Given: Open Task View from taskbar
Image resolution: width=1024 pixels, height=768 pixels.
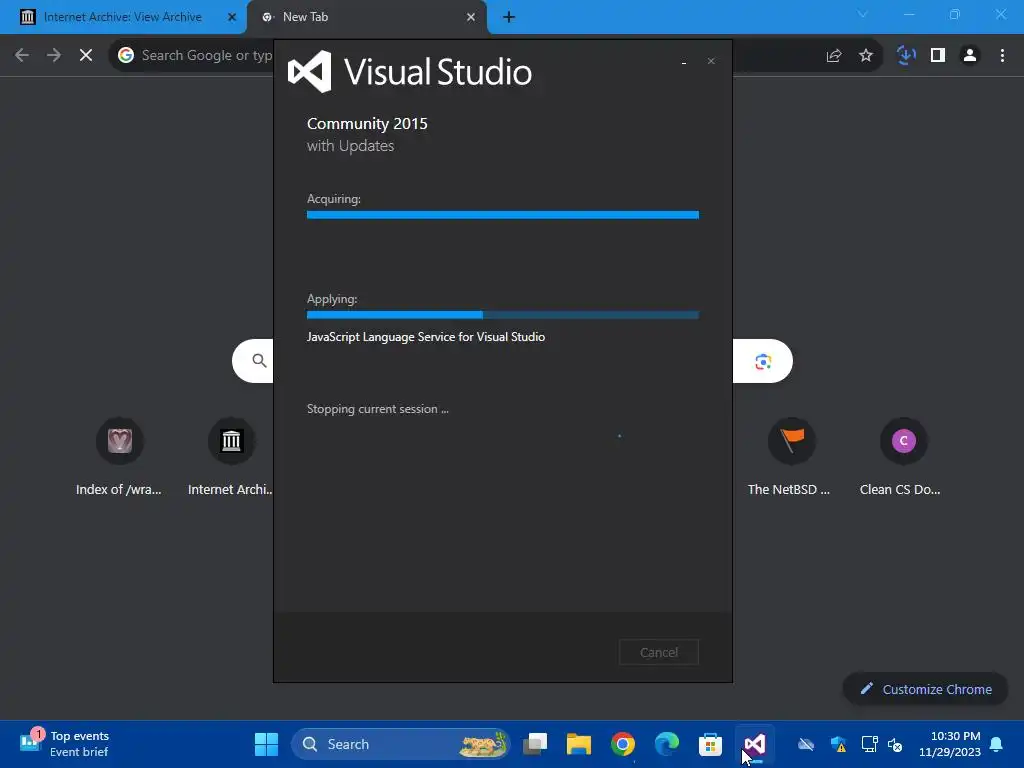Looking at the screenshot, I should point(536,744).
